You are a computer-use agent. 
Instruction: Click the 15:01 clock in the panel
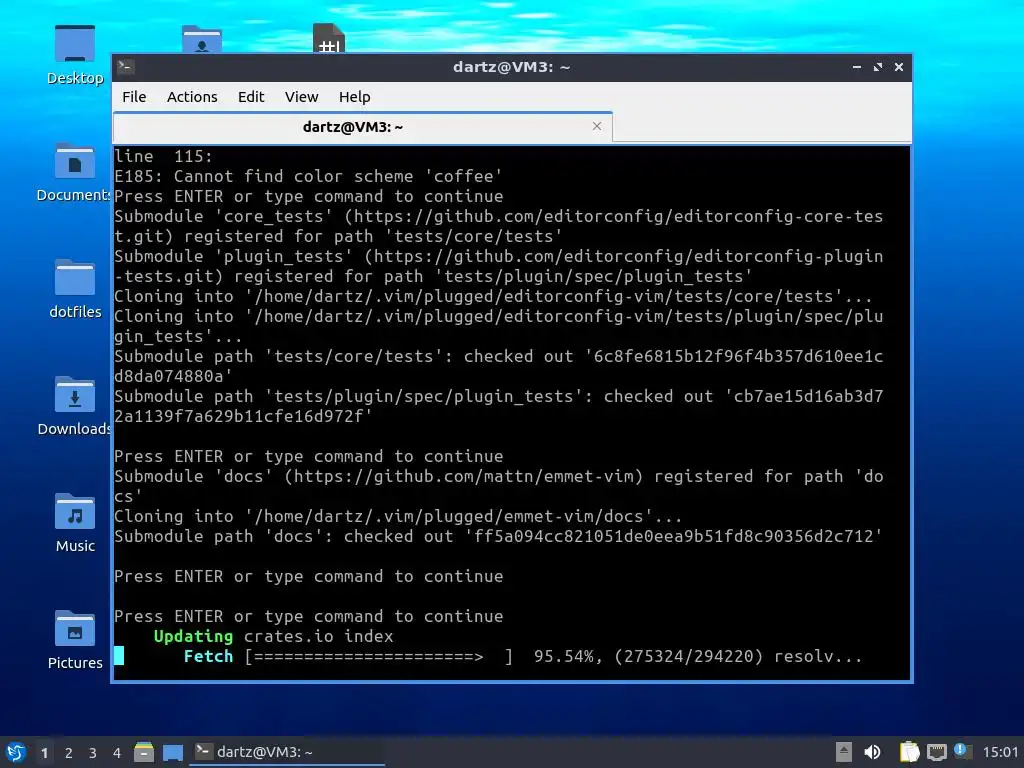pyautogui.click(x=1000, y=752)
